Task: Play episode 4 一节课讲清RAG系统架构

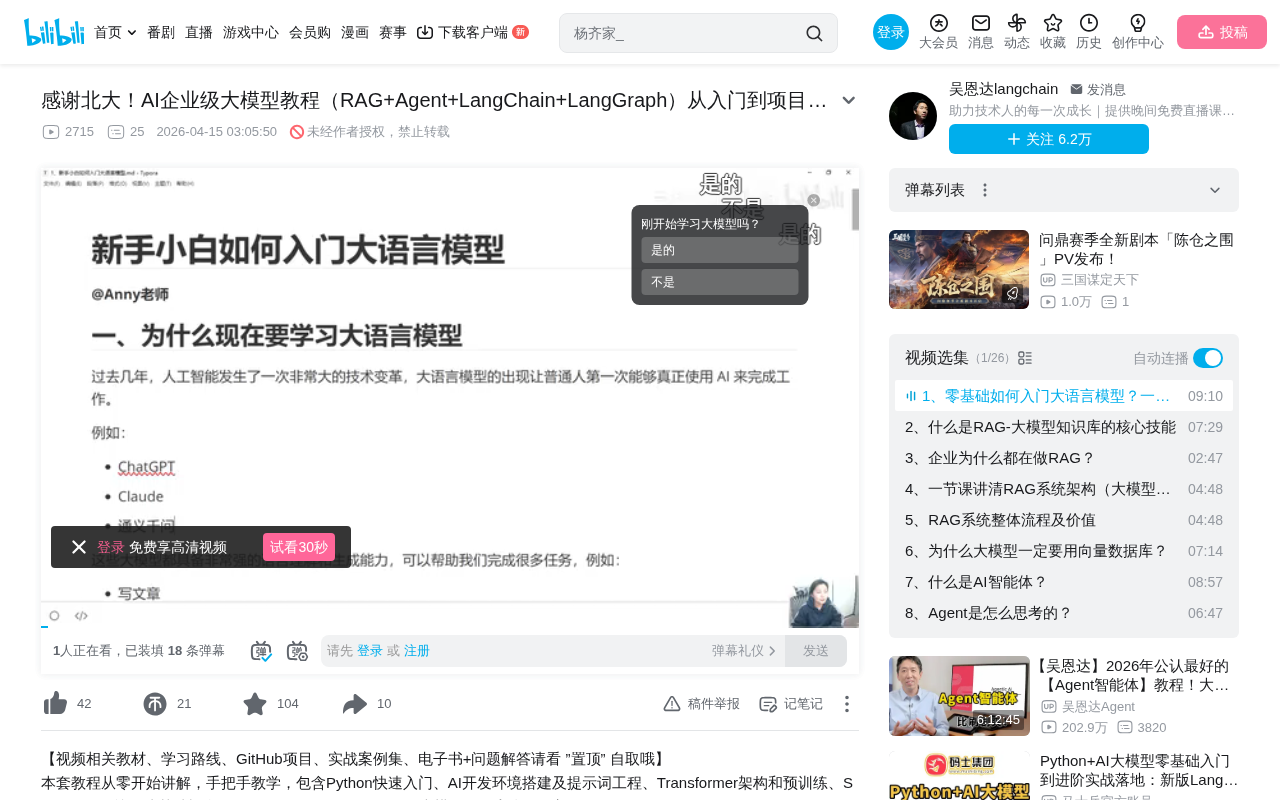Action: [x=1064, y=489]
